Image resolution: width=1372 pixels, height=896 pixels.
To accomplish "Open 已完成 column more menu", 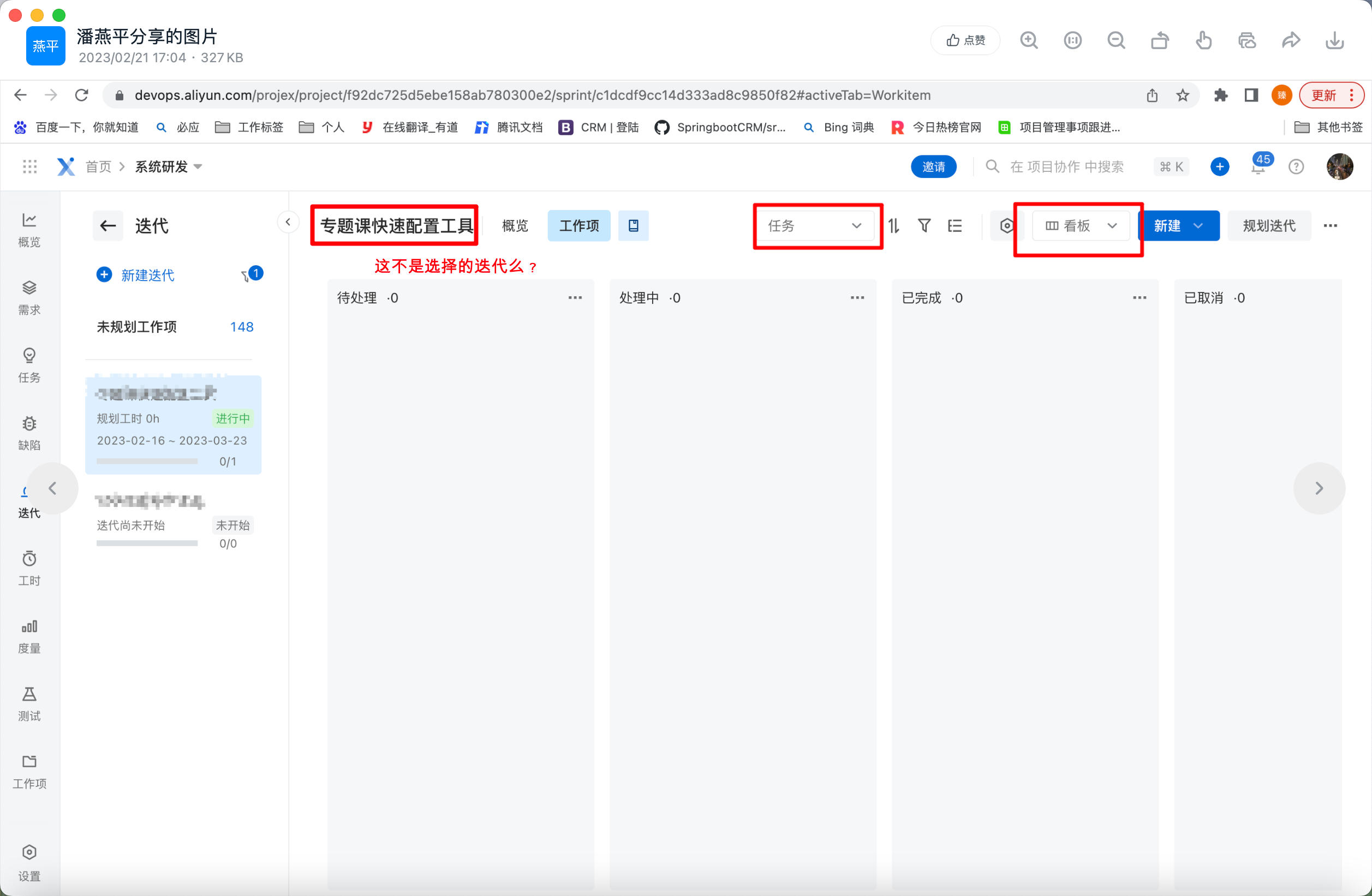I will click(1139, 297).
